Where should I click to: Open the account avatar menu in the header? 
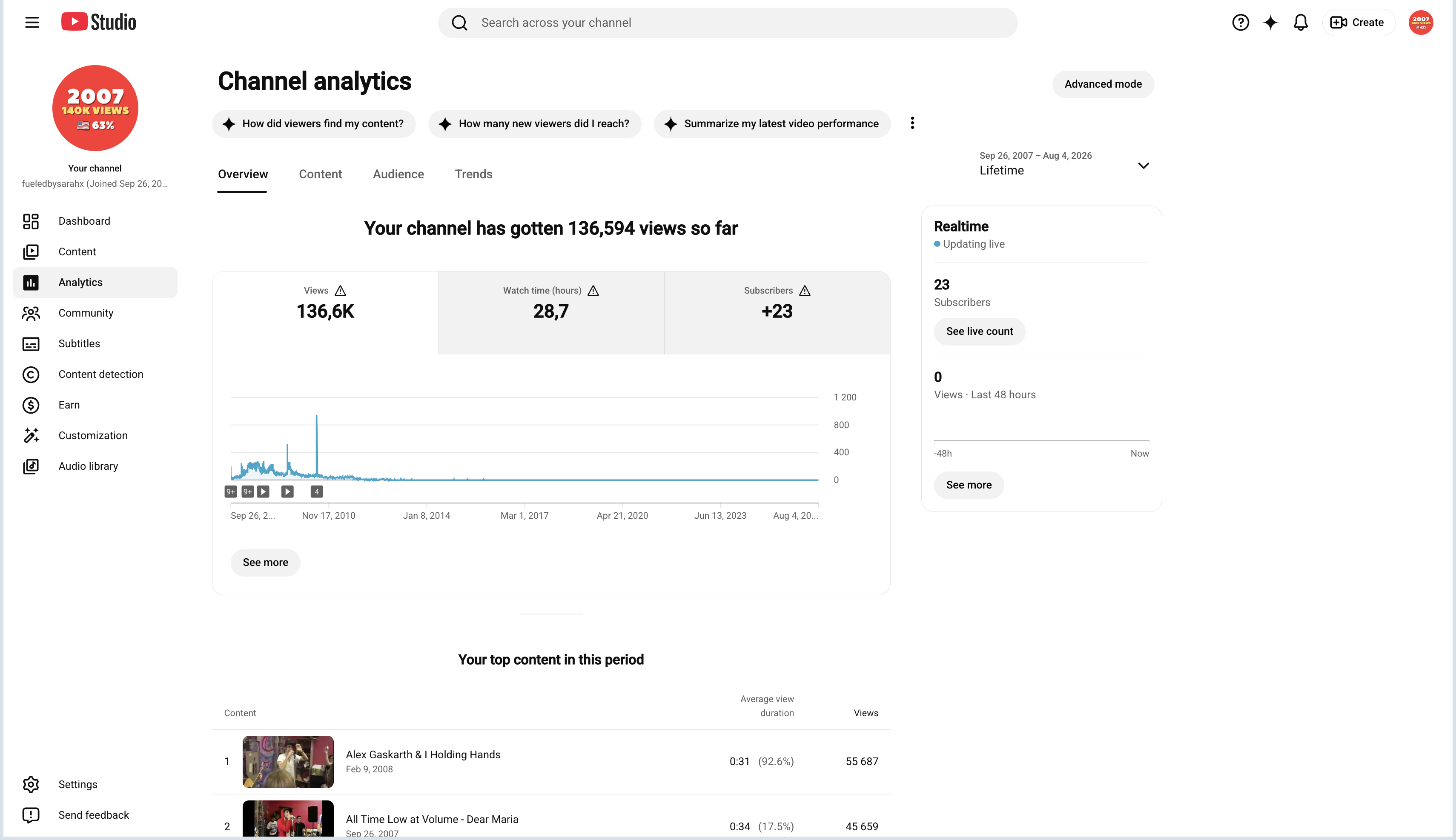point(1420,23)
